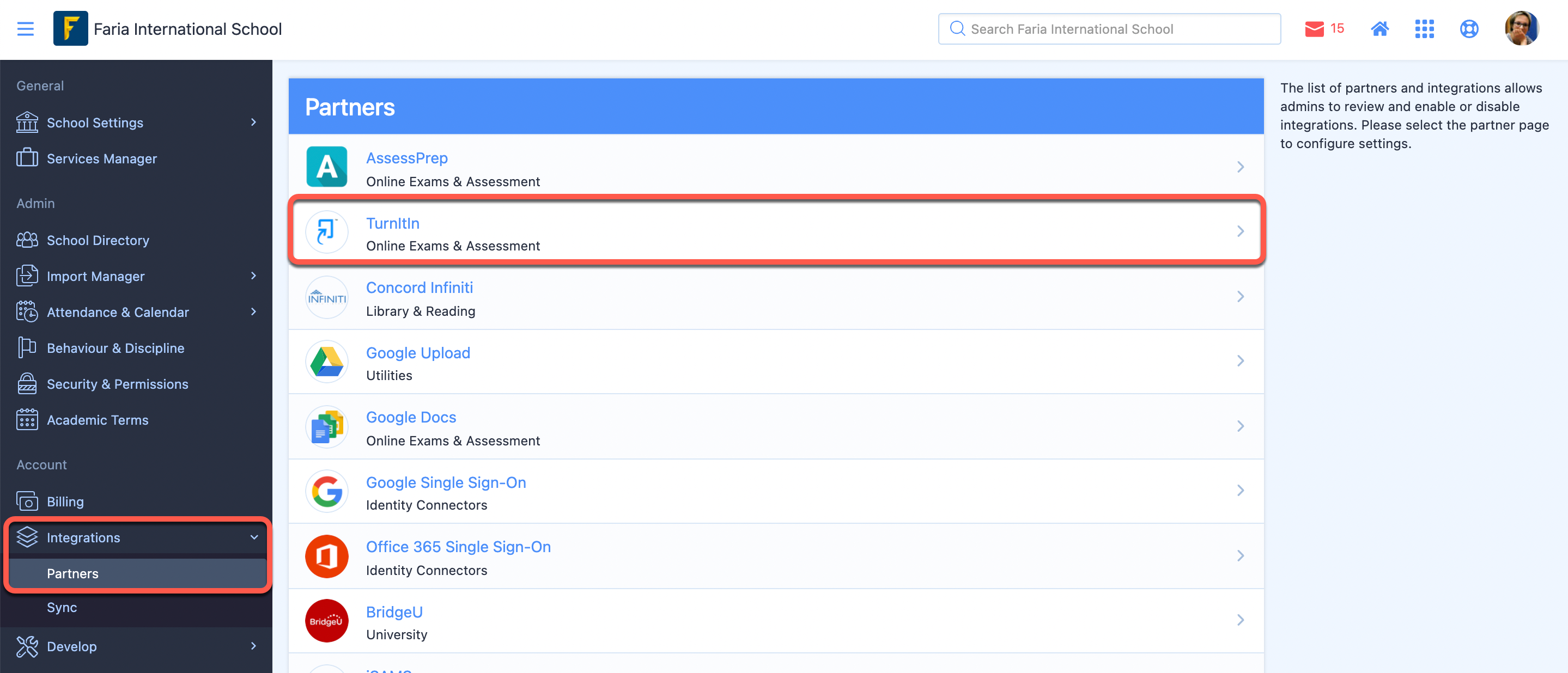Open the Google Single Sign-On link

[446, 482]
